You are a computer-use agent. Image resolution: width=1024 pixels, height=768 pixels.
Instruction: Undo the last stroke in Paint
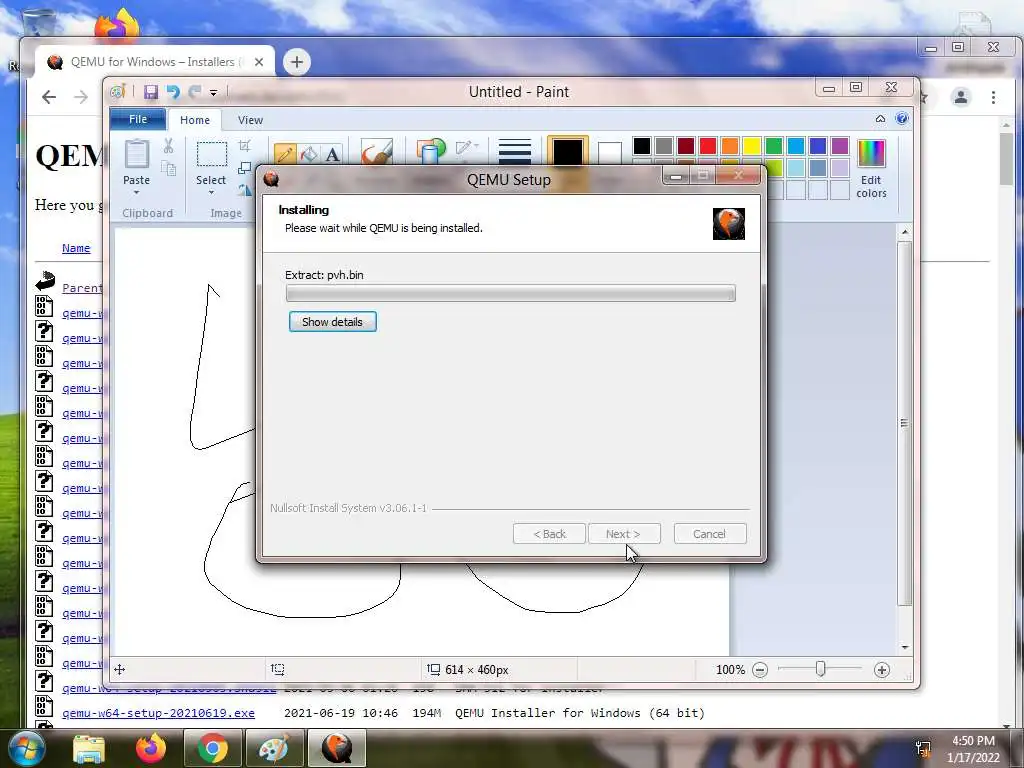point(173,92)
